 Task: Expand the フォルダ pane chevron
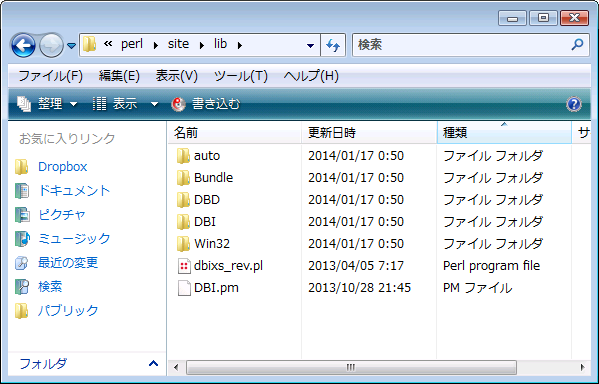point(153,363)
